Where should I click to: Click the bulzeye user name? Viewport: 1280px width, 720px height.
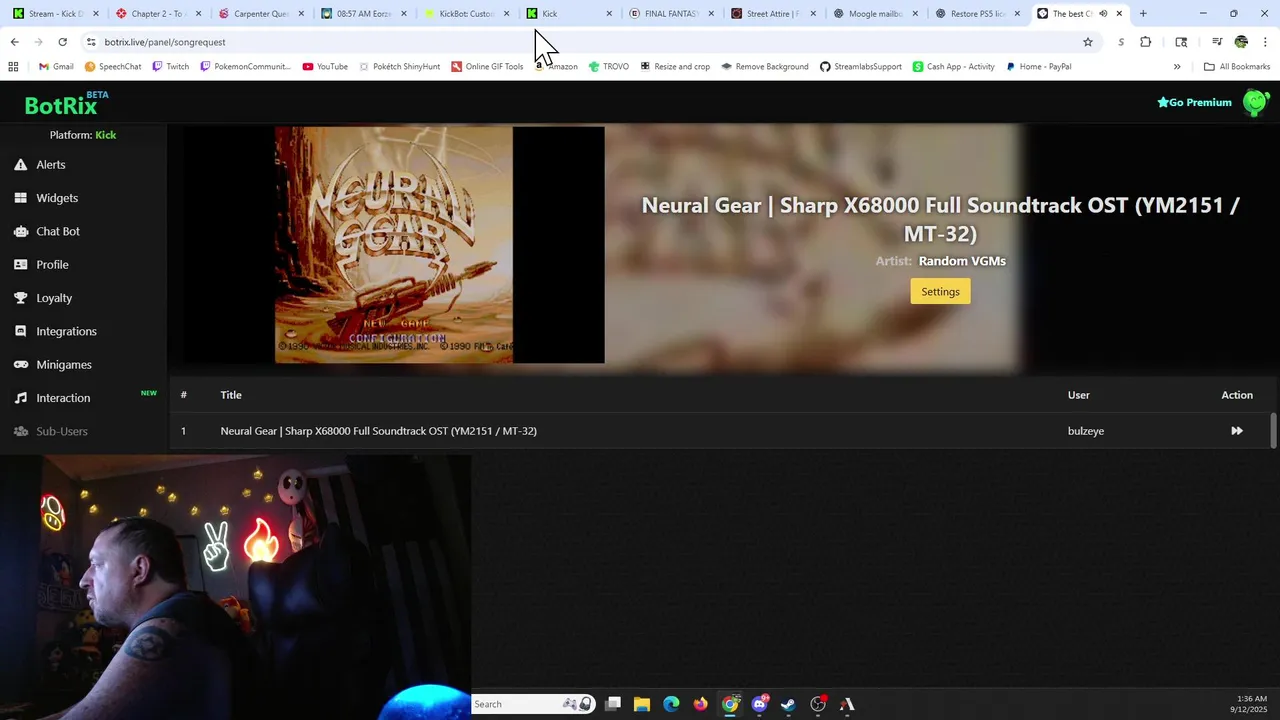click(1086, 431)
